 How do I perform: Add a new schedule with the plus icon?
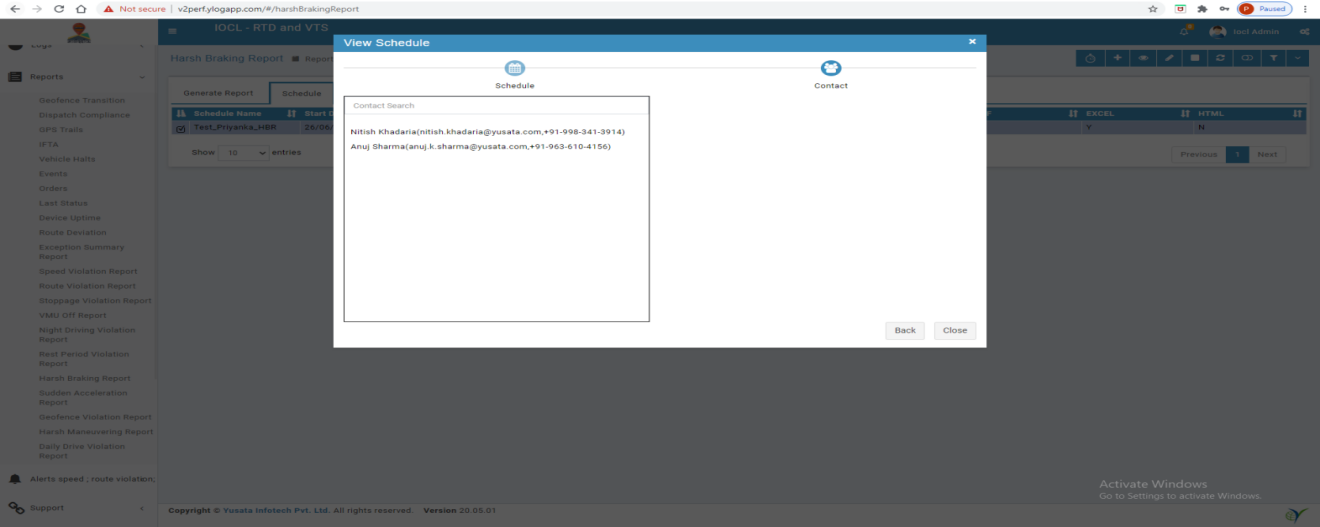click(x=1117, y=58)
